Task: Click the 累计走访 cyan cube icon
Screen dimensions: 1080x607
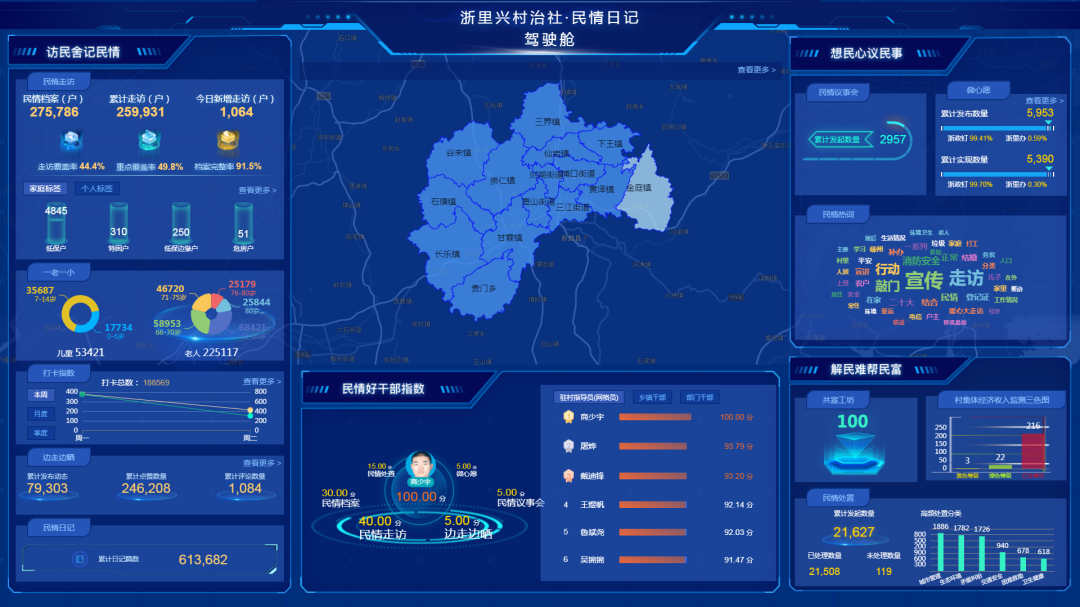Action: [148, 140]
